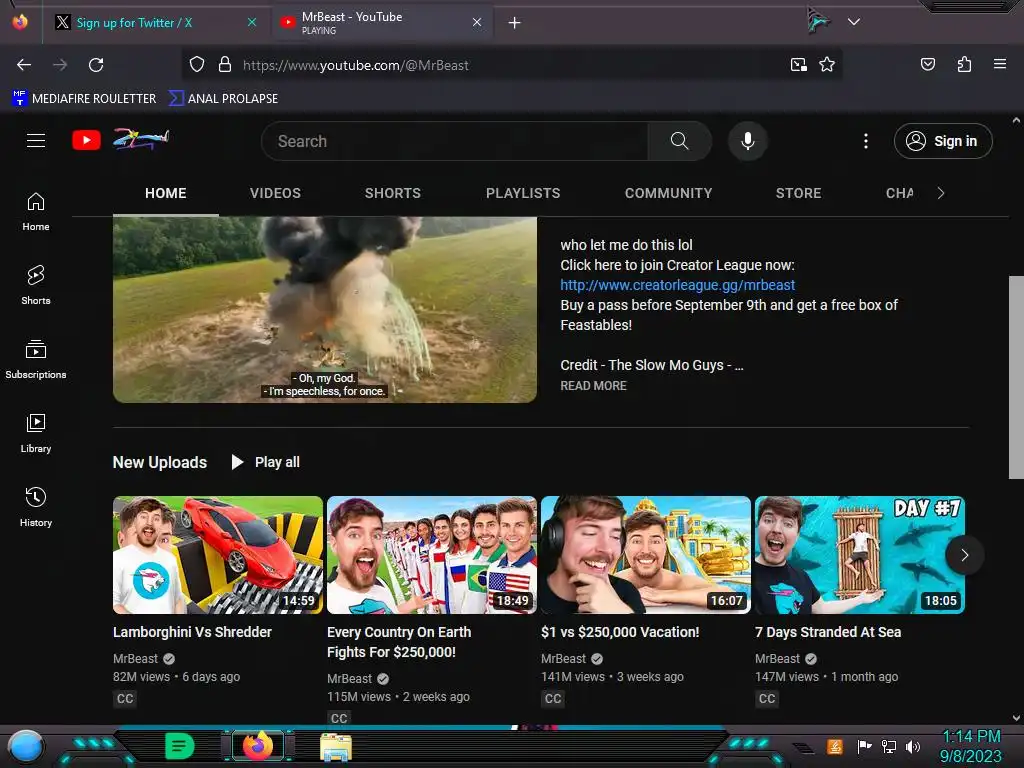Expand more channel tabs with right chevron
The image size is (1024, 768).
(941, 193)
